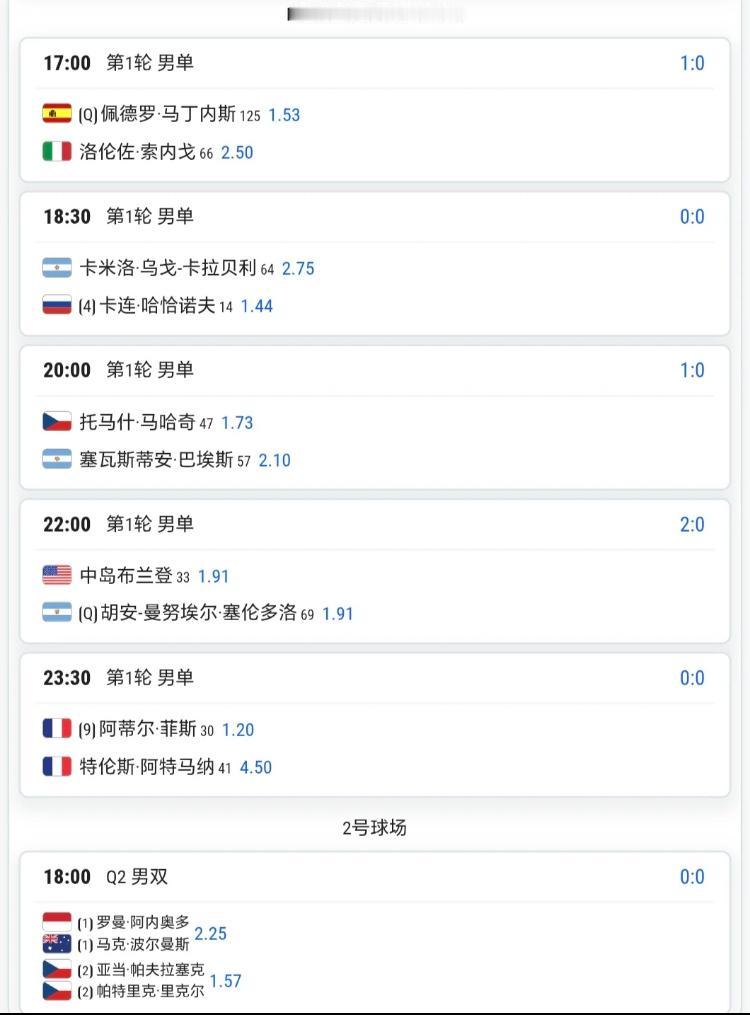Pick the 4.50 odds for 特伦斯·阿特马纳
The width and height of the screenshot is (750, 1015).
(x=256, y=768)
